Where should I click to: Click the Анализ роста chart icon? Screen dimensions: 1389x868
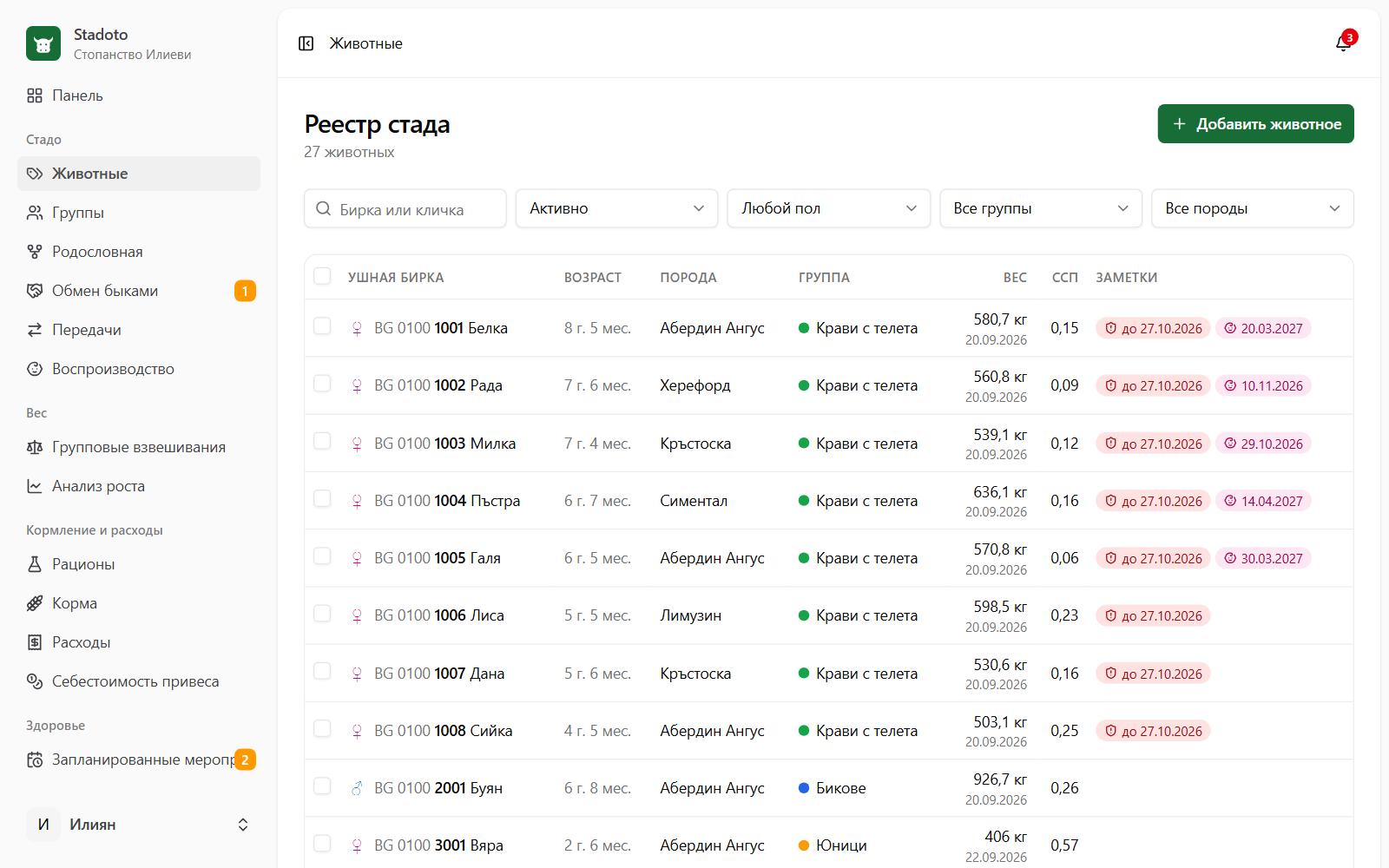point(35,486)
